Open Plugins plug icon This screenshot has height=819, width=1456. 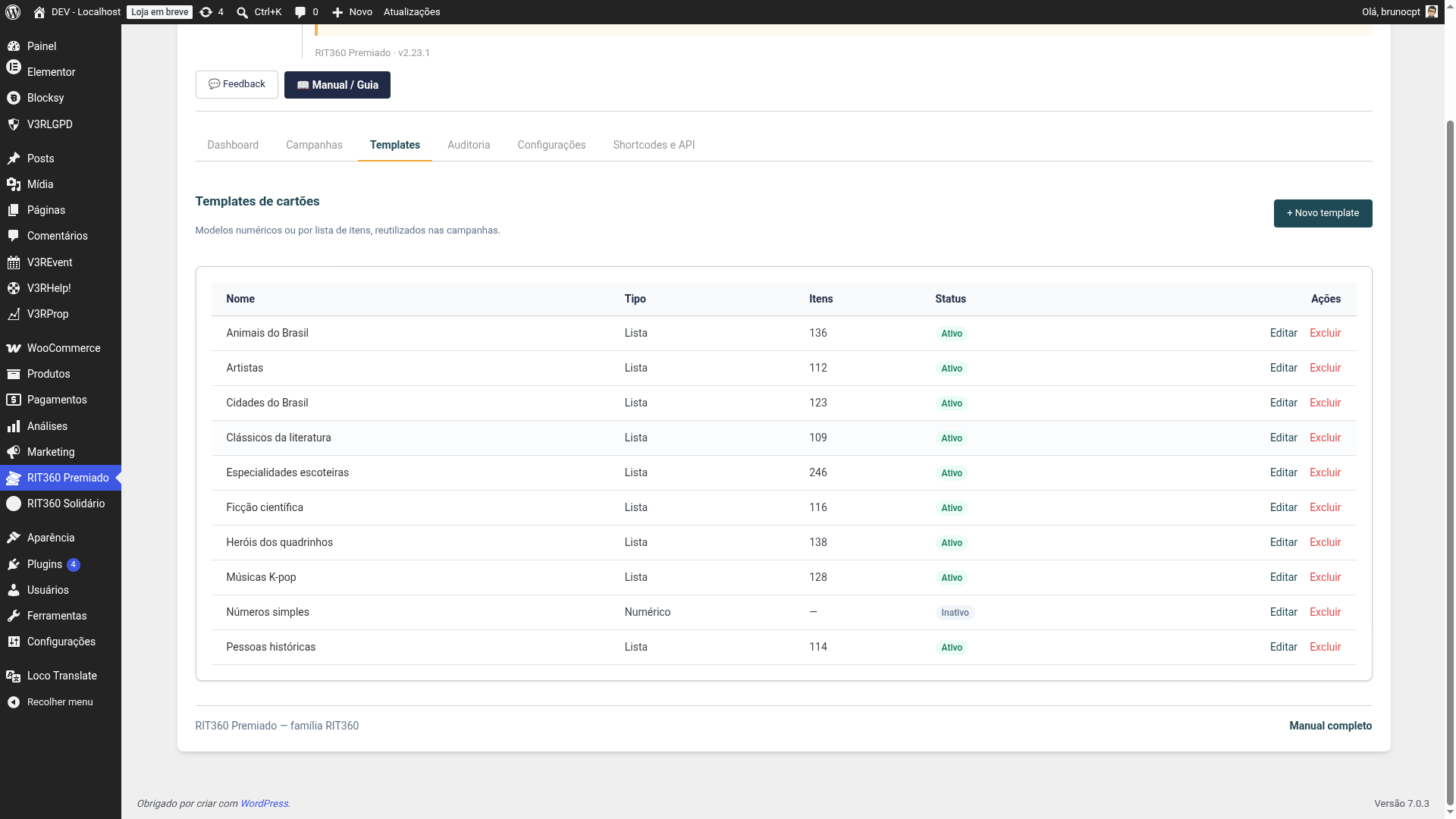(14, 564)
